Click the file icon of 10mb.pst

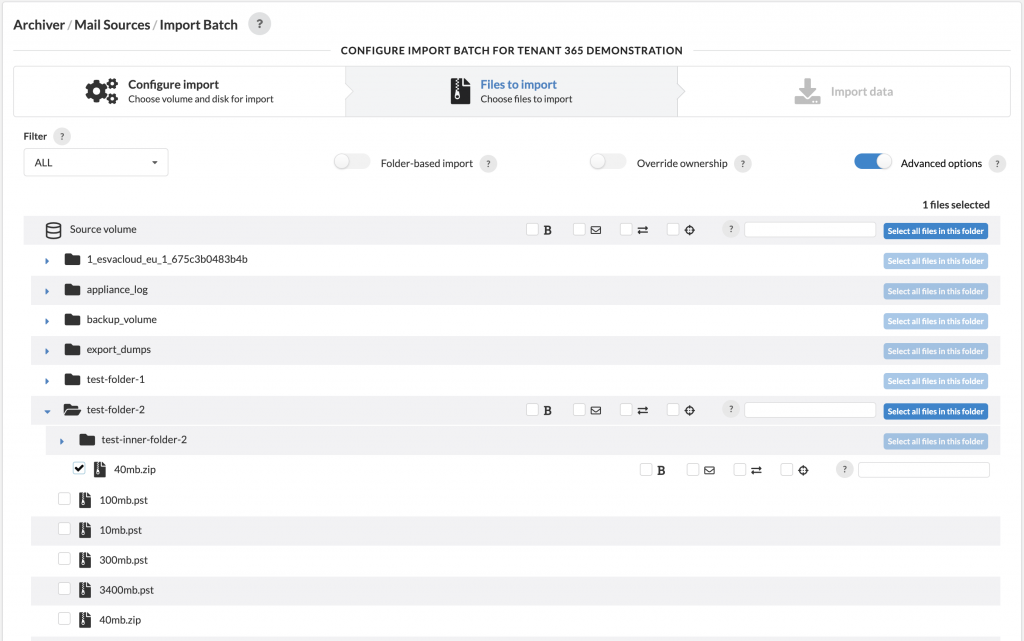click(x=85, y=530)
